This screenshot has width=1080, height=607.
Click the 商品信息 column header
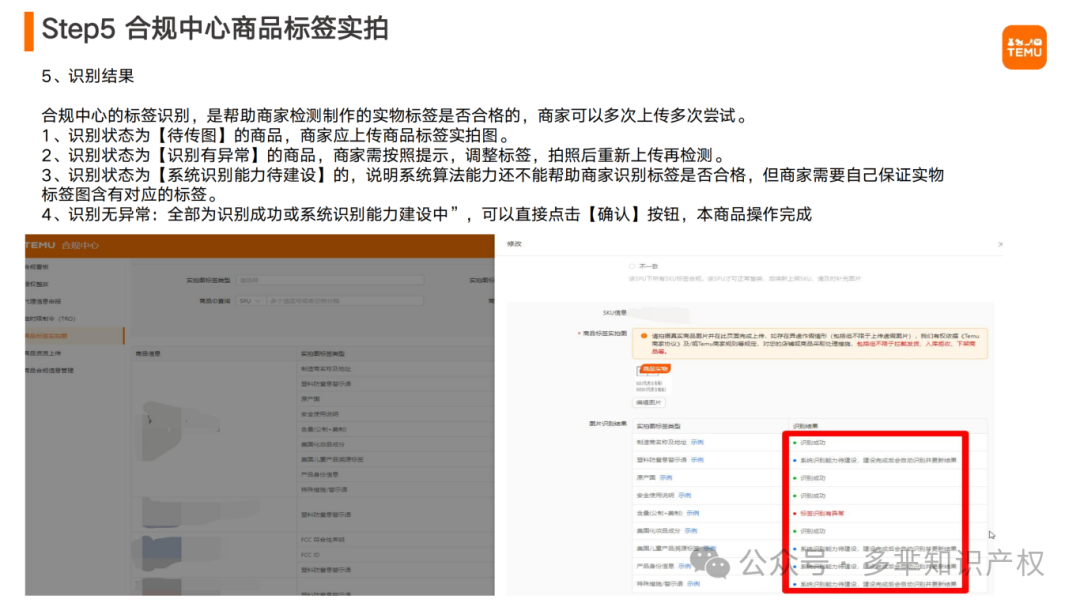pyautogui.click(x=148, y=353)
